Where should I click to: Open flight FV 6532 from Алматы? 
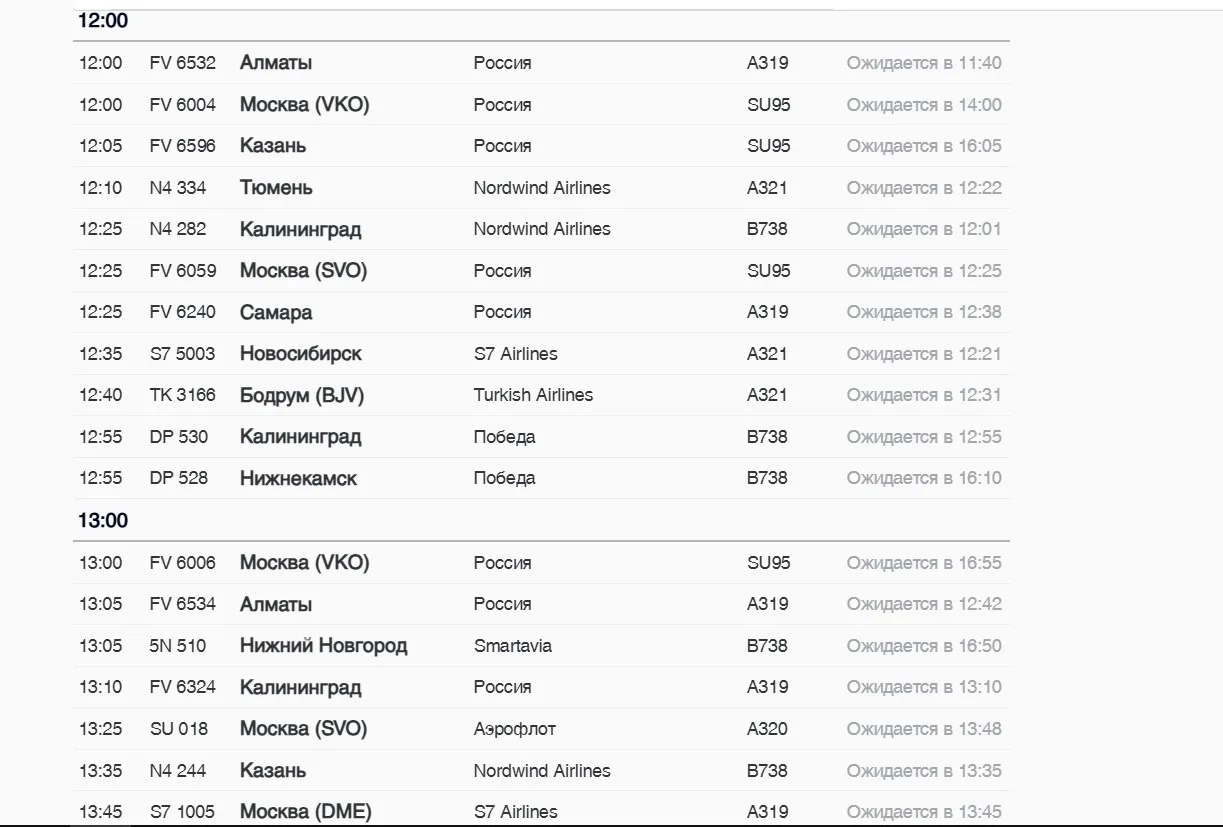[x=541, y=63]
